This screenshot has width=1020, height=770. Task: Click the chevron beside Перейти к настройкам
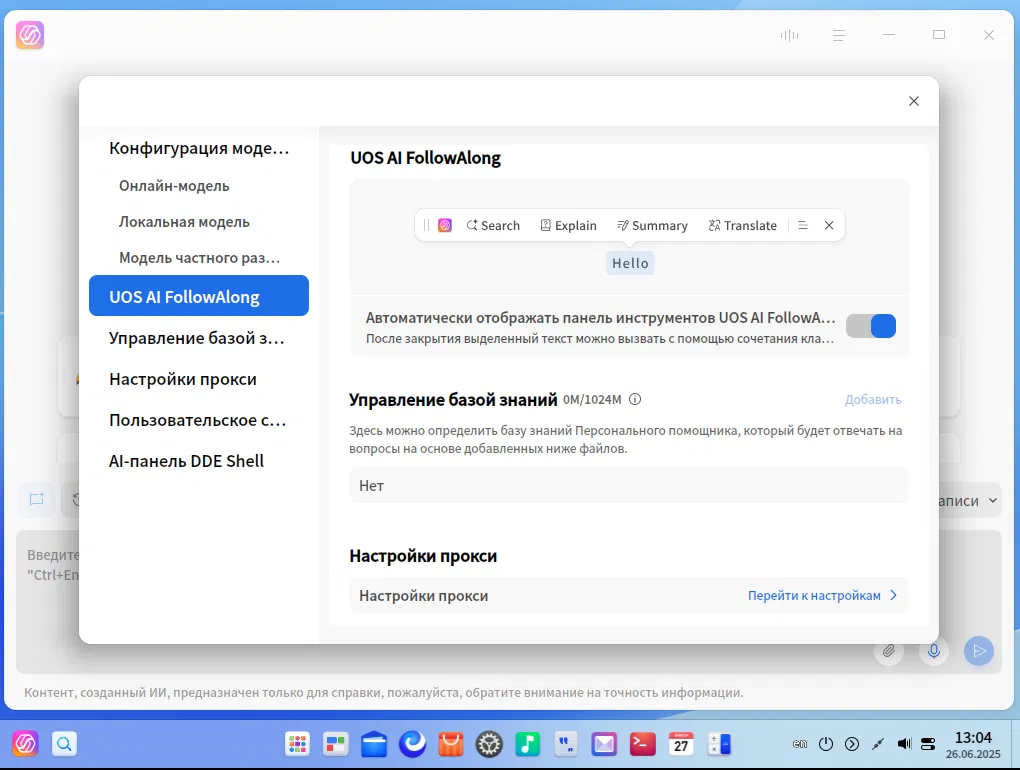(x=893, y=595)
